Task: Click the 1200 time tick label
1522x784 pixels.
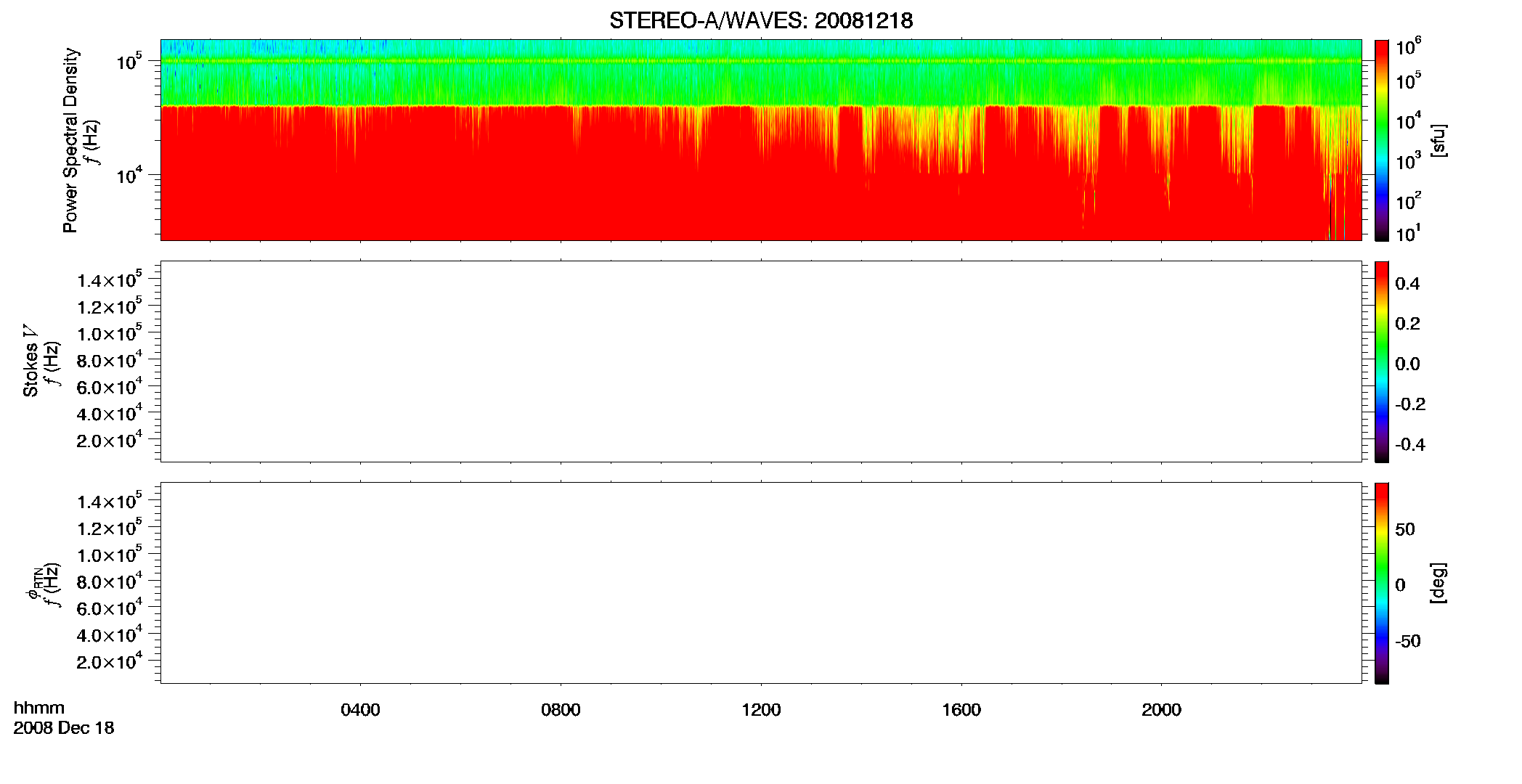Action: (x=761, y=710)
